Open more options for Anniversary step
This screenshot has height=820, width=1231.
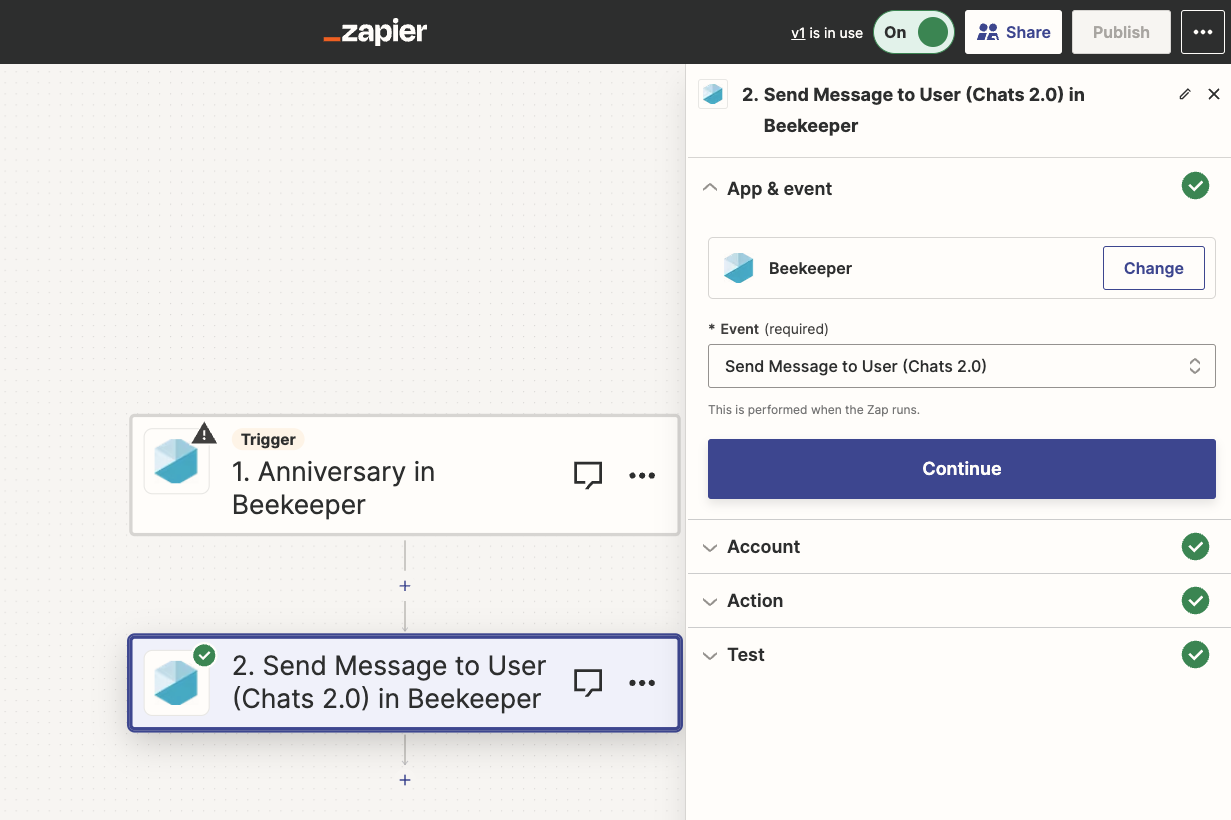(642, 476)
